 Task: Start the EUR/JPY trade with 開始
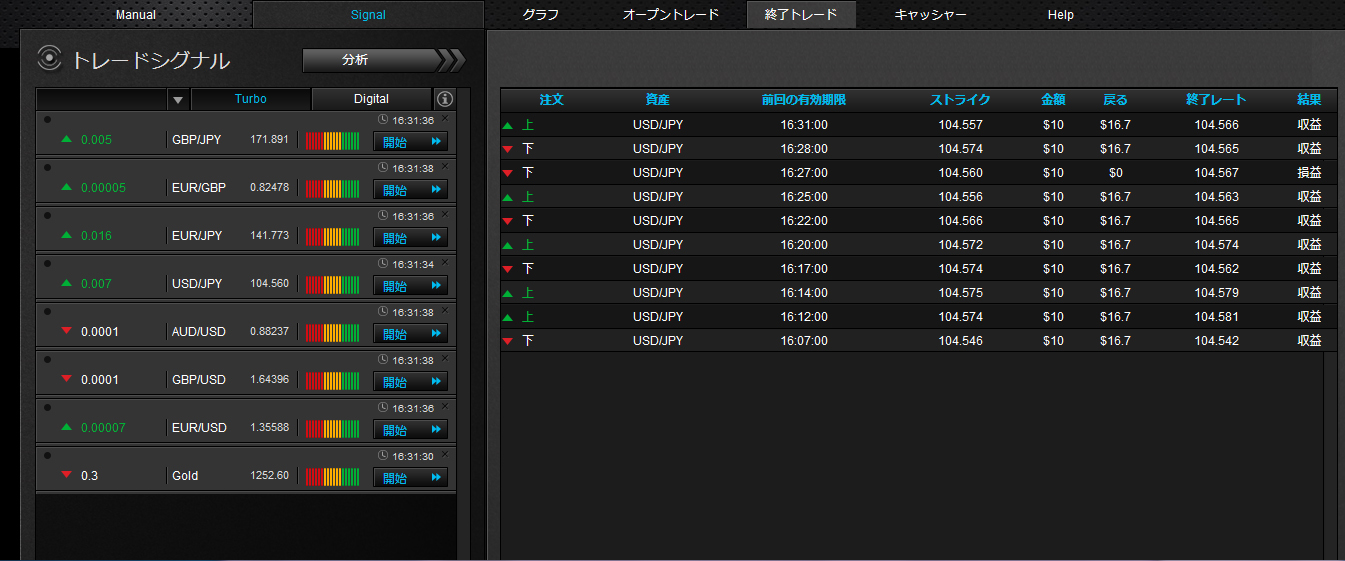tap(410, 237)
